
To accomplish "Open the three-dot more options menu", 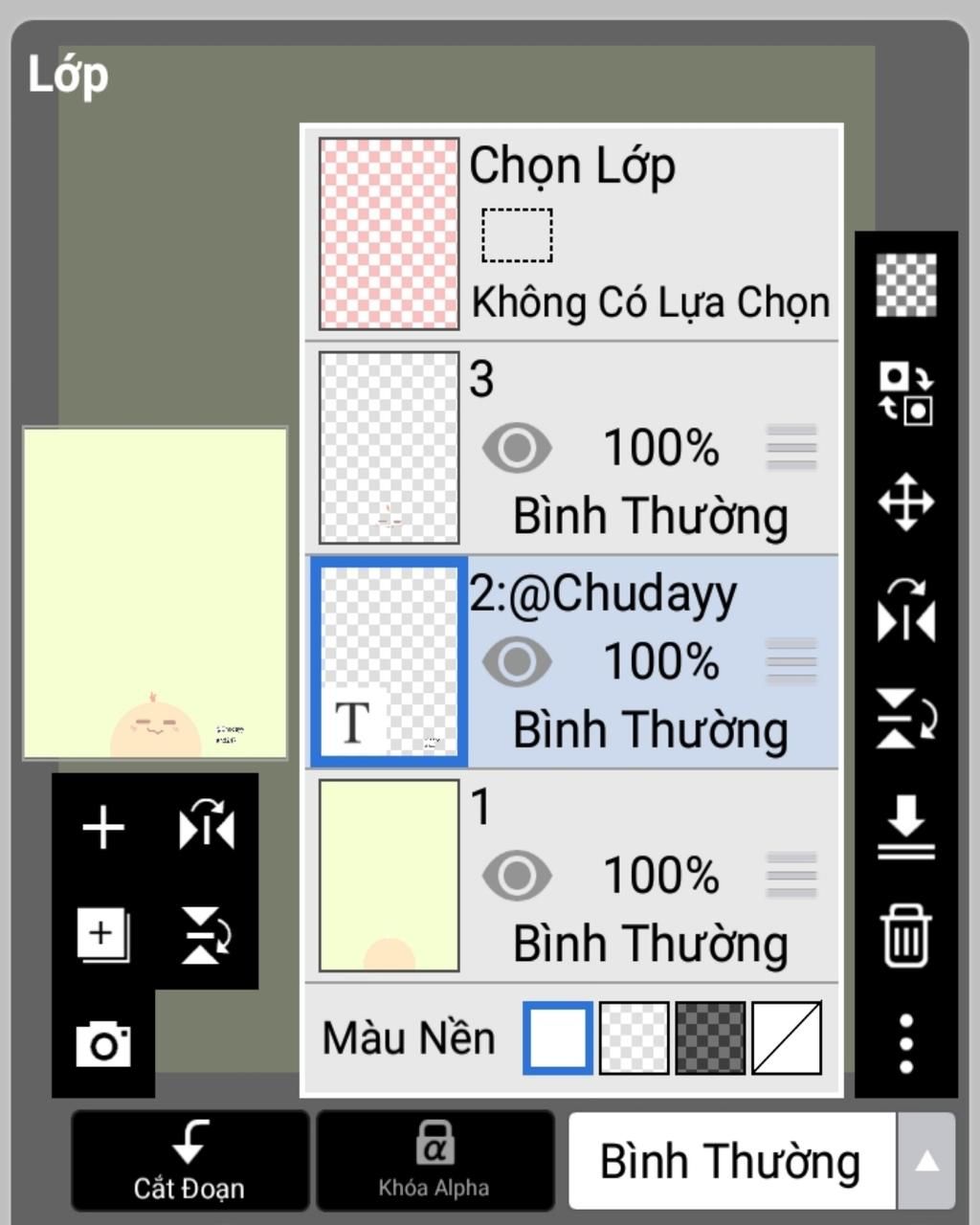I will (x=905, y=1043).
